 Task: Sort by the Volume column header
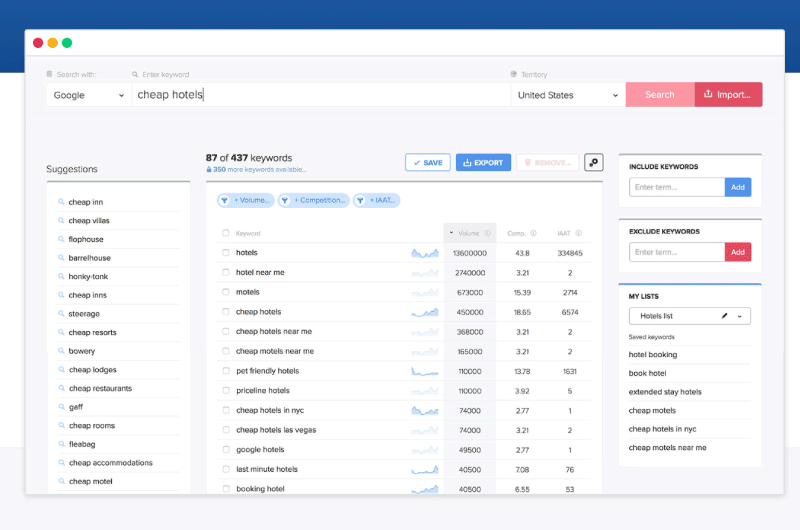468,233
